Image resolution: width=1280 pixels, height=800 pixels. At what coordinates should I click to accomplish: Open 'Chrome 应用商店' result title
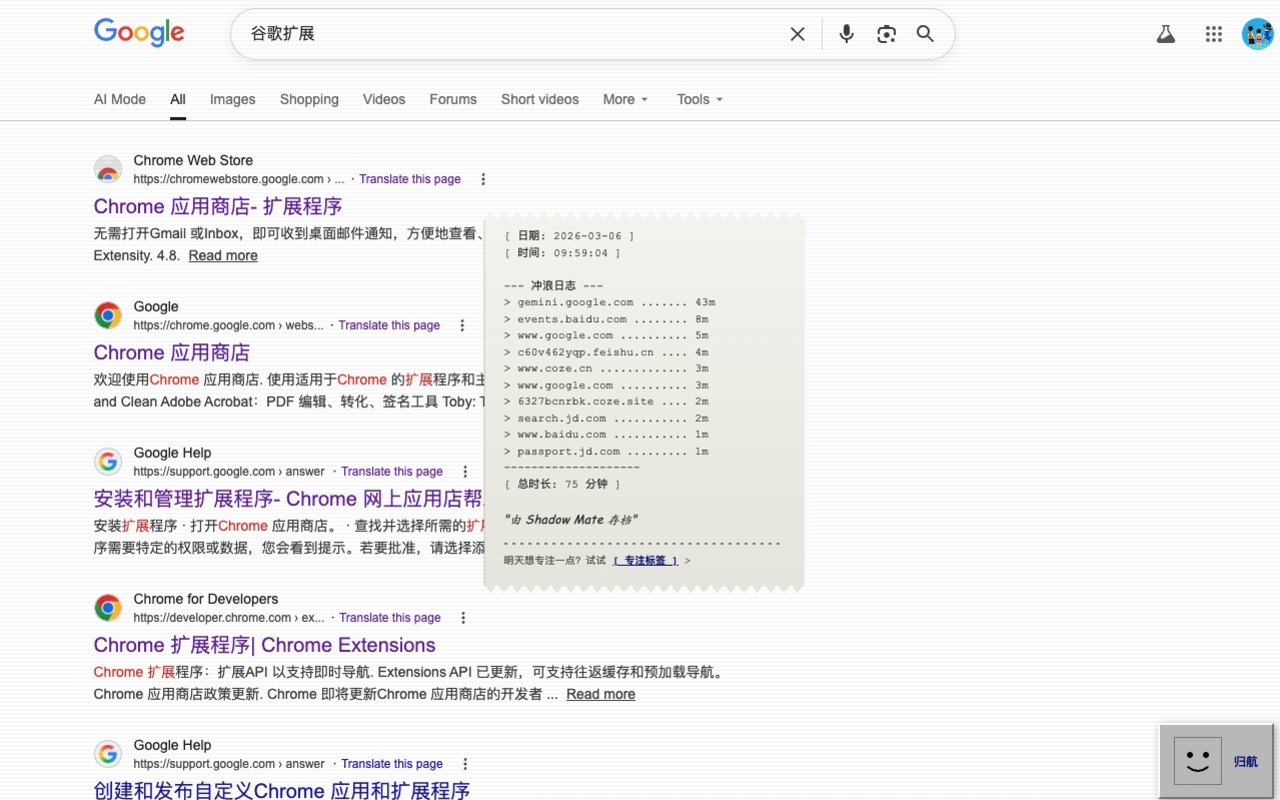pyautogui.click(x=172, y=352)
